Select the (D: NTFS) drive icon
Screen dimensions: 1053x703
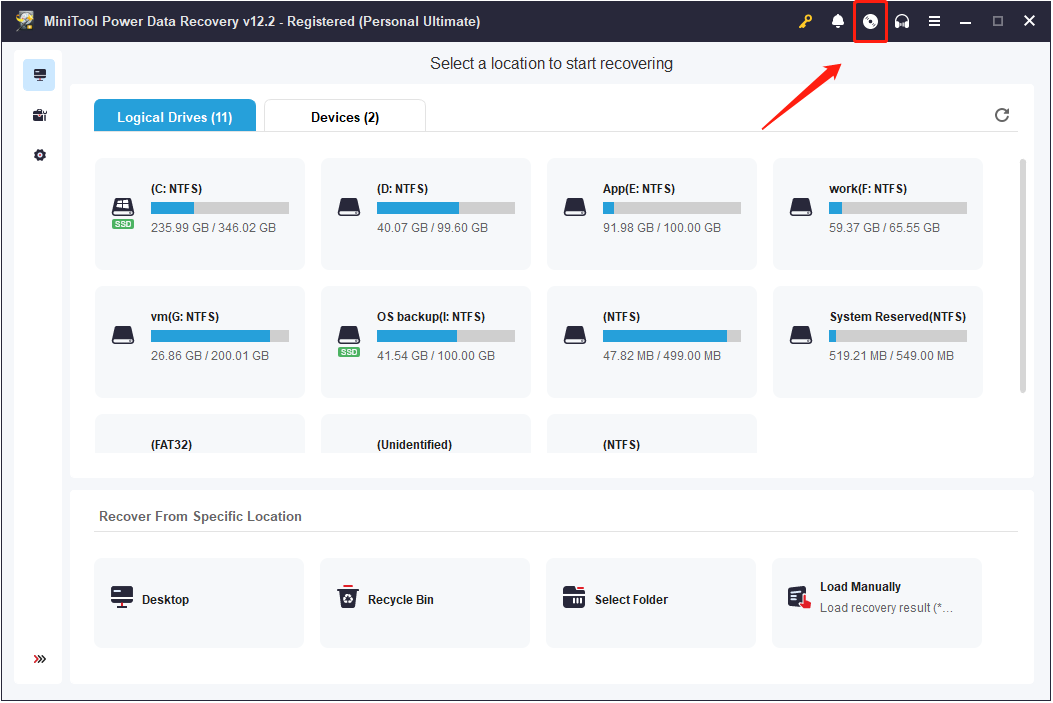[x=349, y=207]
